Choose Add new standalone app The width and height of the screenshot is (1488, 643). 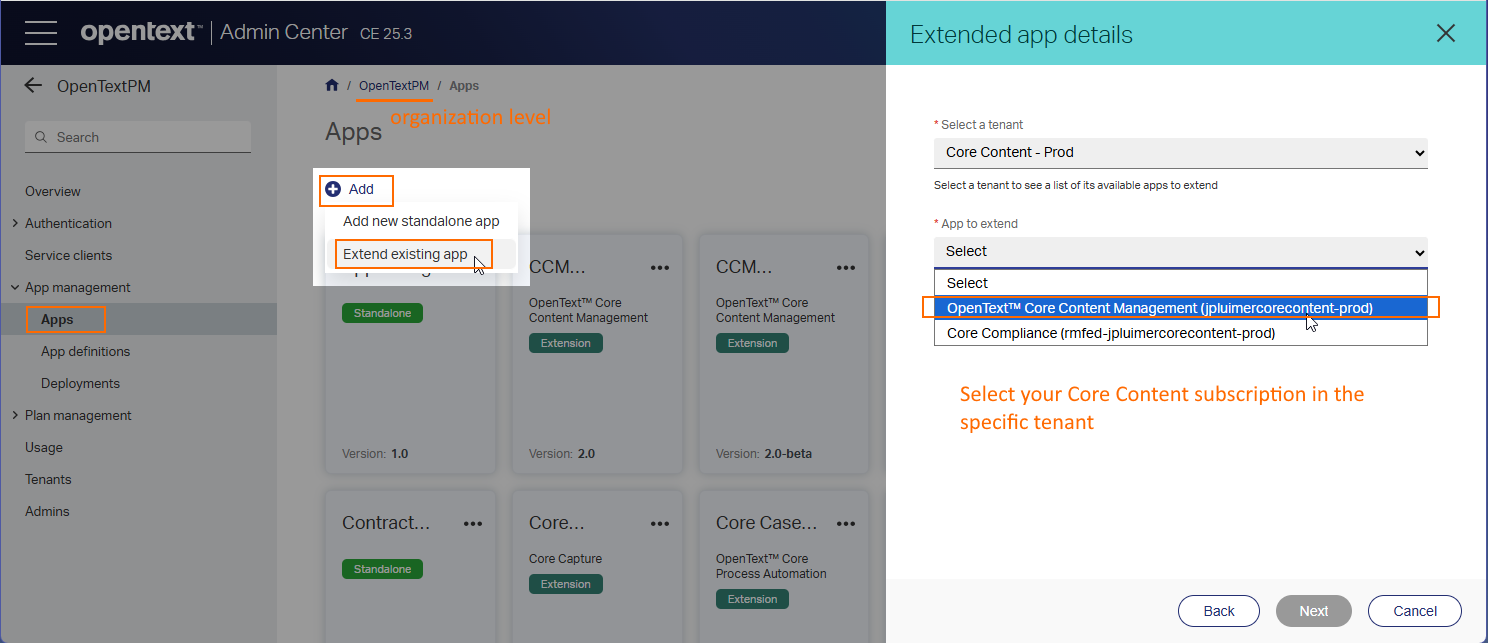coord(421,221)
